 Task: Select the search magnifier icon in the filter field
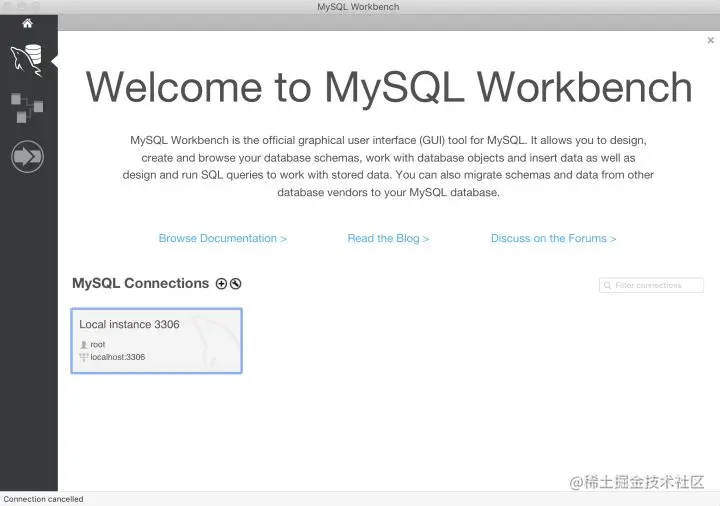pos(608,286)
